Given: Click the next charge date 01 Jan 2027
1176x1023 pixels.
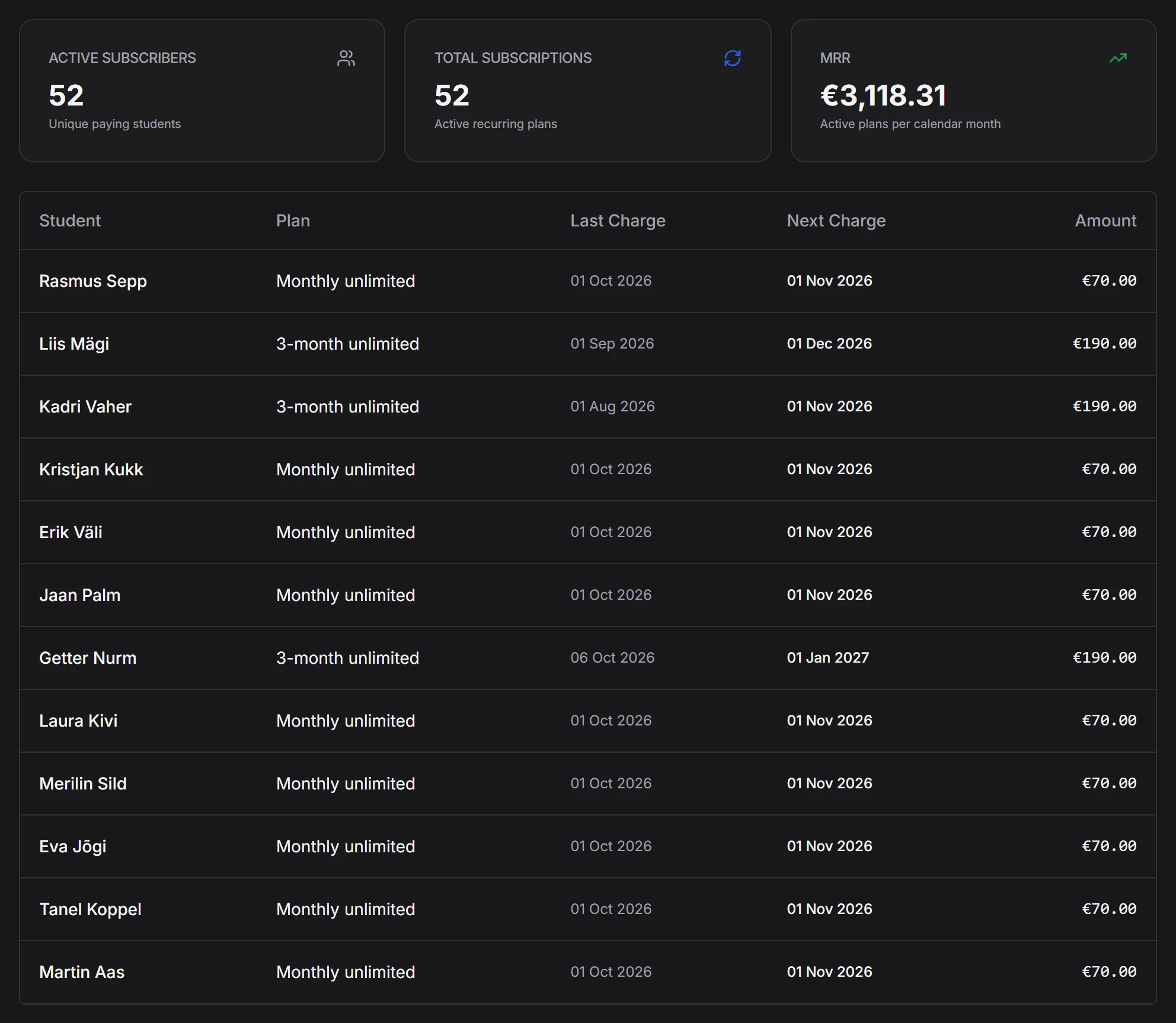Looking at the screenshot, I should tap(827, 658).
